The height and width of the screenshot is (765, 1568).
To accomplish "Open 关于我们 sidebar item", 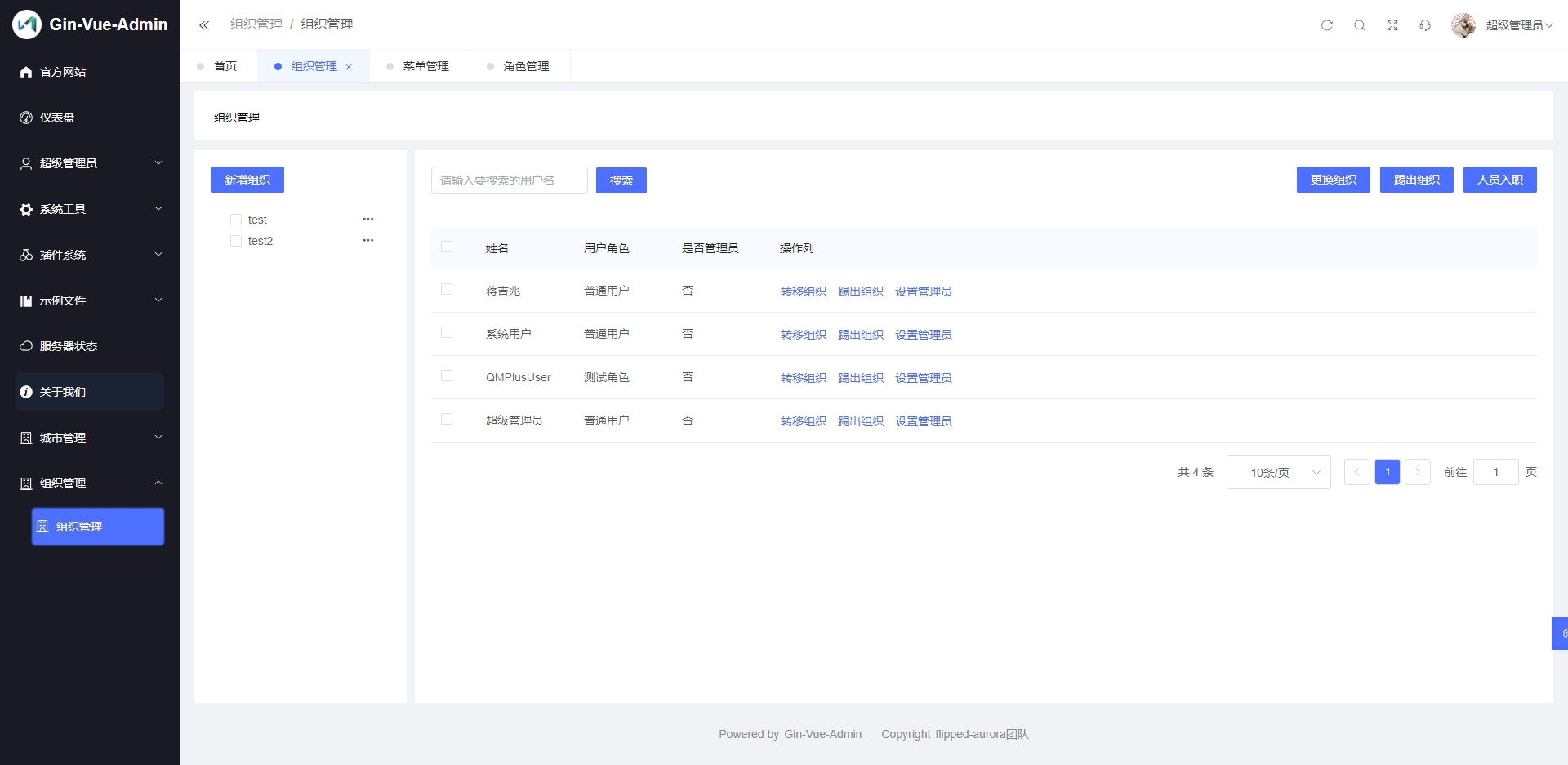I will pyautogui.click(x=90, y=392).
